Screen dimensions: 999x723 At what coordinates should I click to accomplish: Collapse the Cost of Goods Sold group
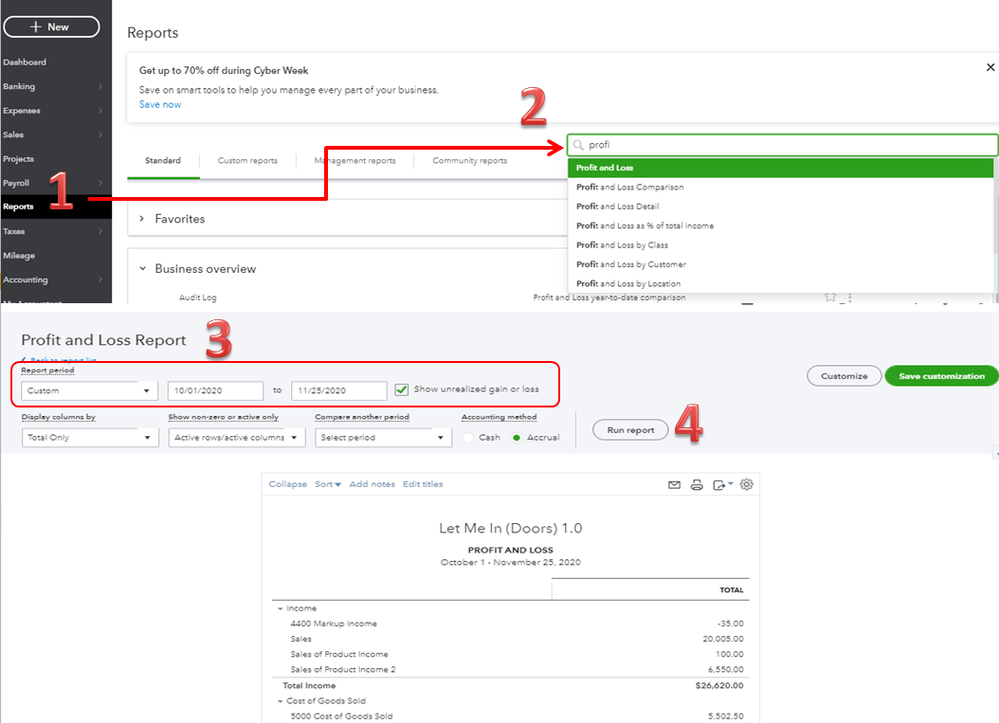pyautogui.click(x=280, y=701)
